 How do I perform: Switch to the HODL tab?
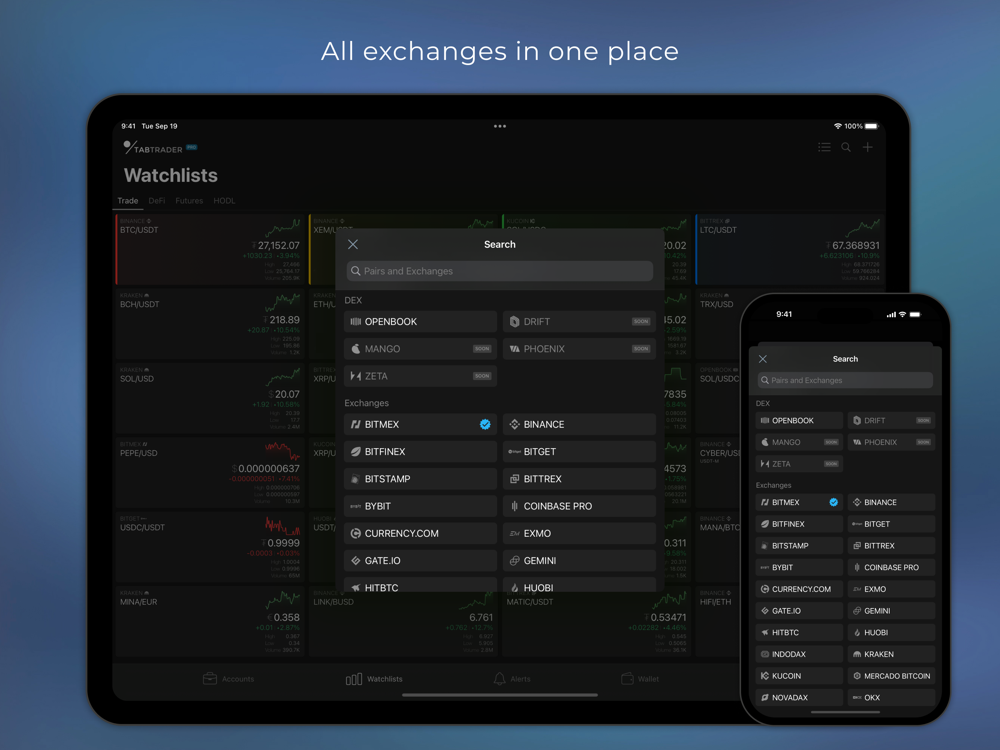click(224, 200)
